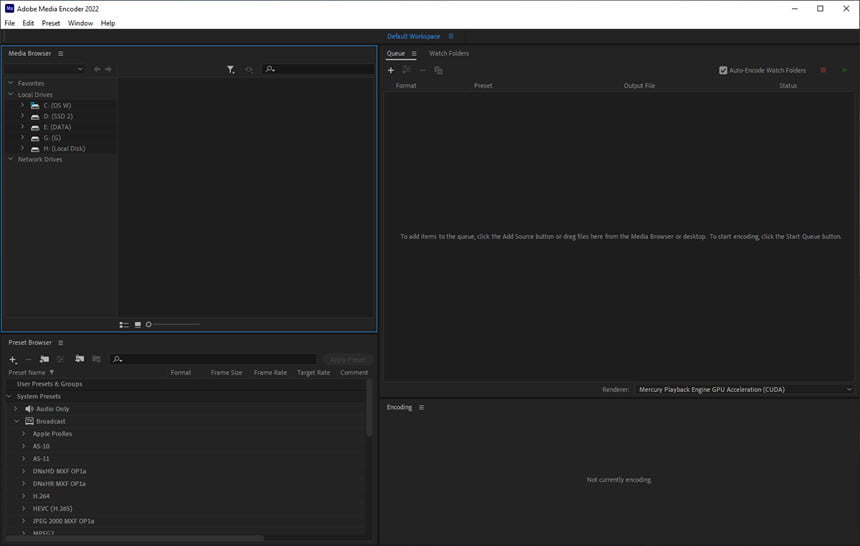Open the Preset Browser panel menu icon
860x546 pixels.
pyautogui.click(x=60, y=342)
